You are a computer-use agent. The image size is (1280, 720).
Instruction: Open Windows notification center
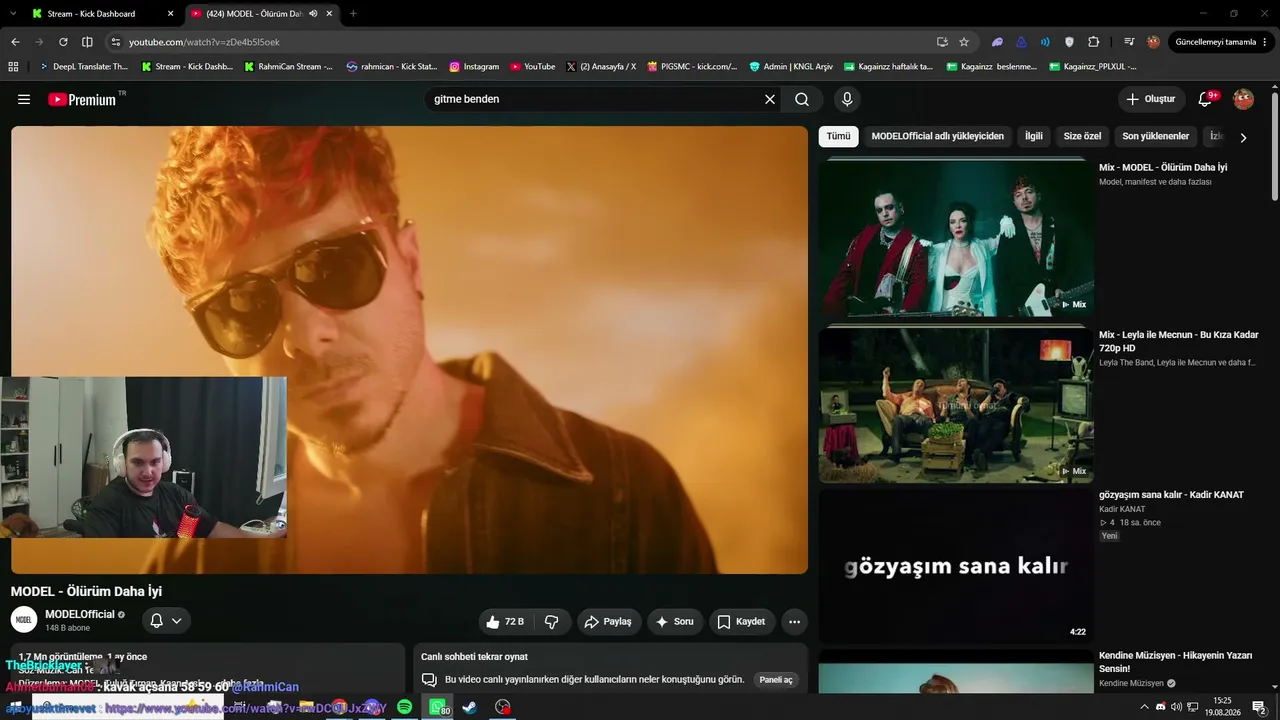[1259, 707]
